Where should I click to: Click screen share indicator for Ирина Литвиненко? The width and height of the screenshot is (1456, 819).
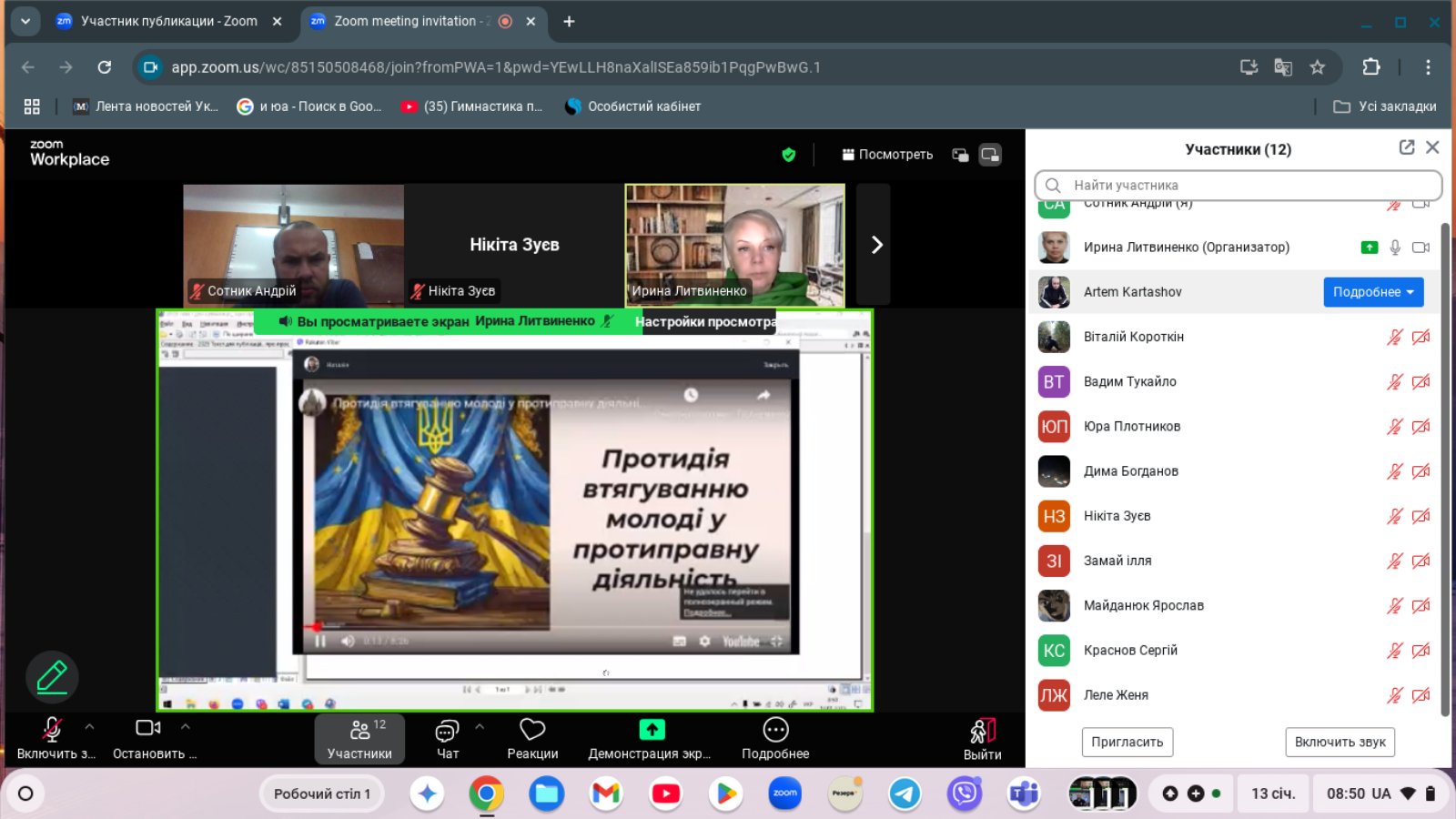pyautogui.click(x=1370, y=248)
